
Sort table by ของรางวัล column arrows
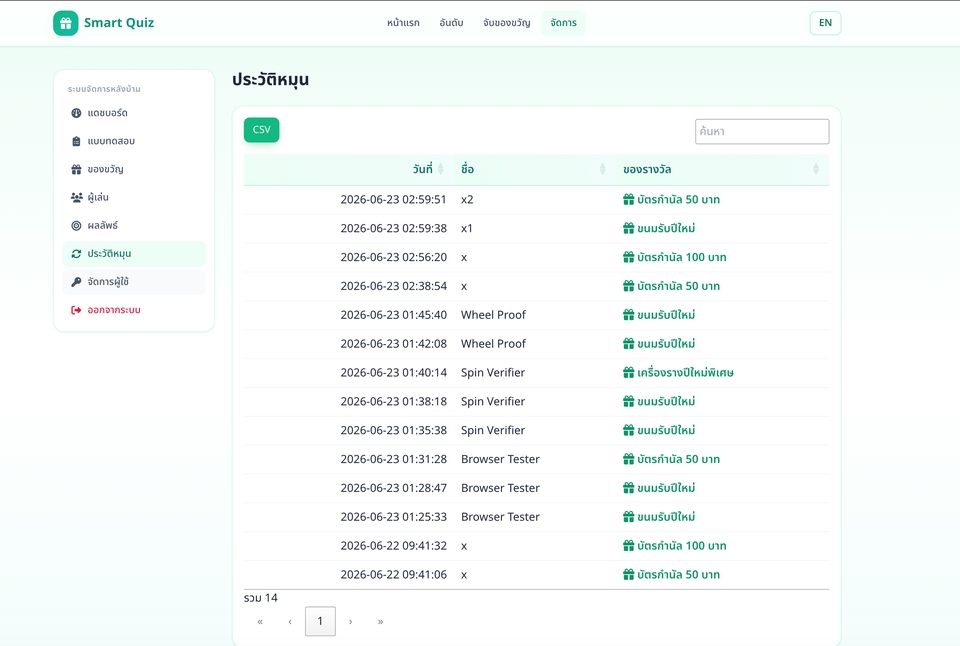pos(816,169)
